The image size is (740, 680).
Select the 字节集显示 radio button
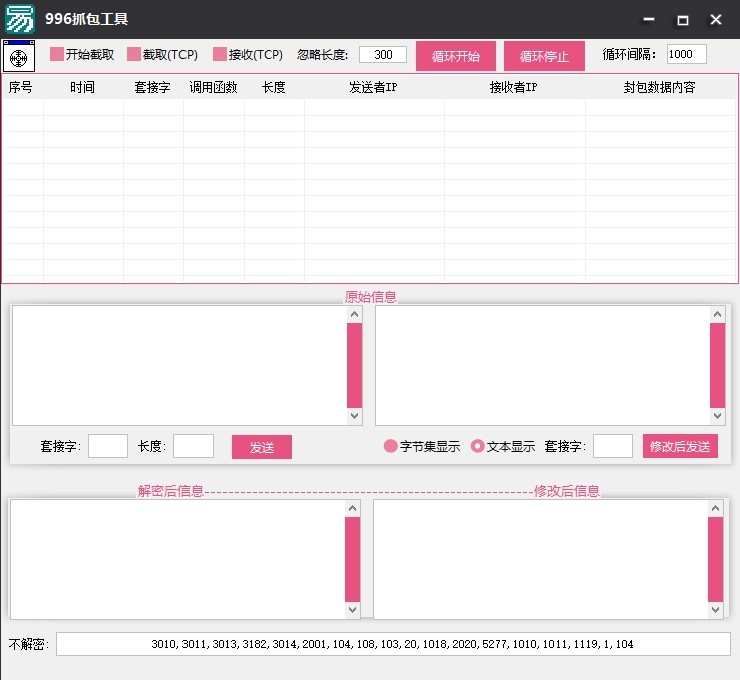pos(390,446)
